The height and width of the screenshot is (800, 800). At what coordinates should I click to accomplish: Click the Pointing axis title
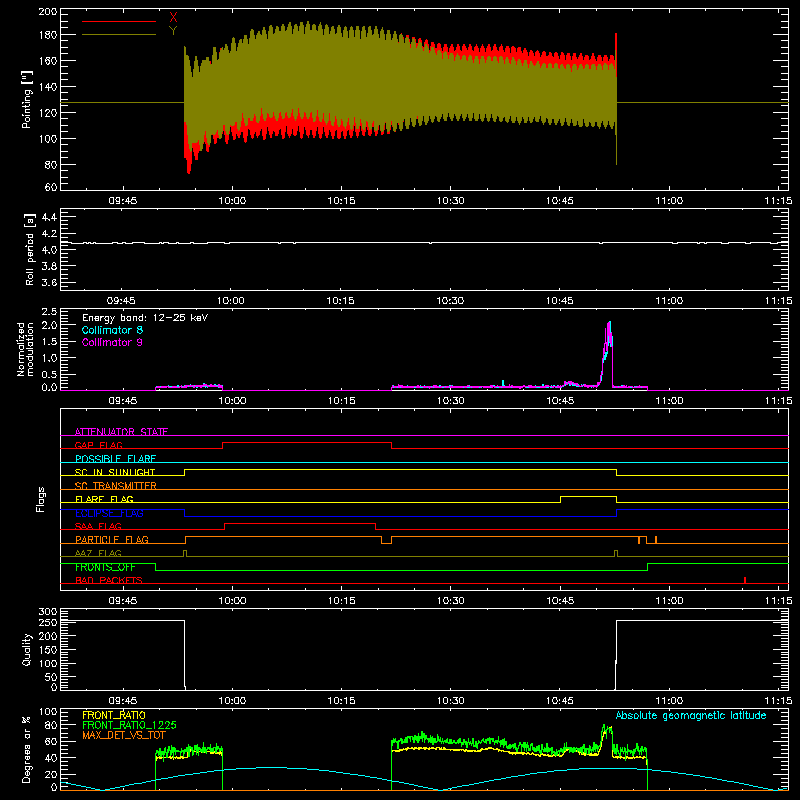tap(27, 99)
